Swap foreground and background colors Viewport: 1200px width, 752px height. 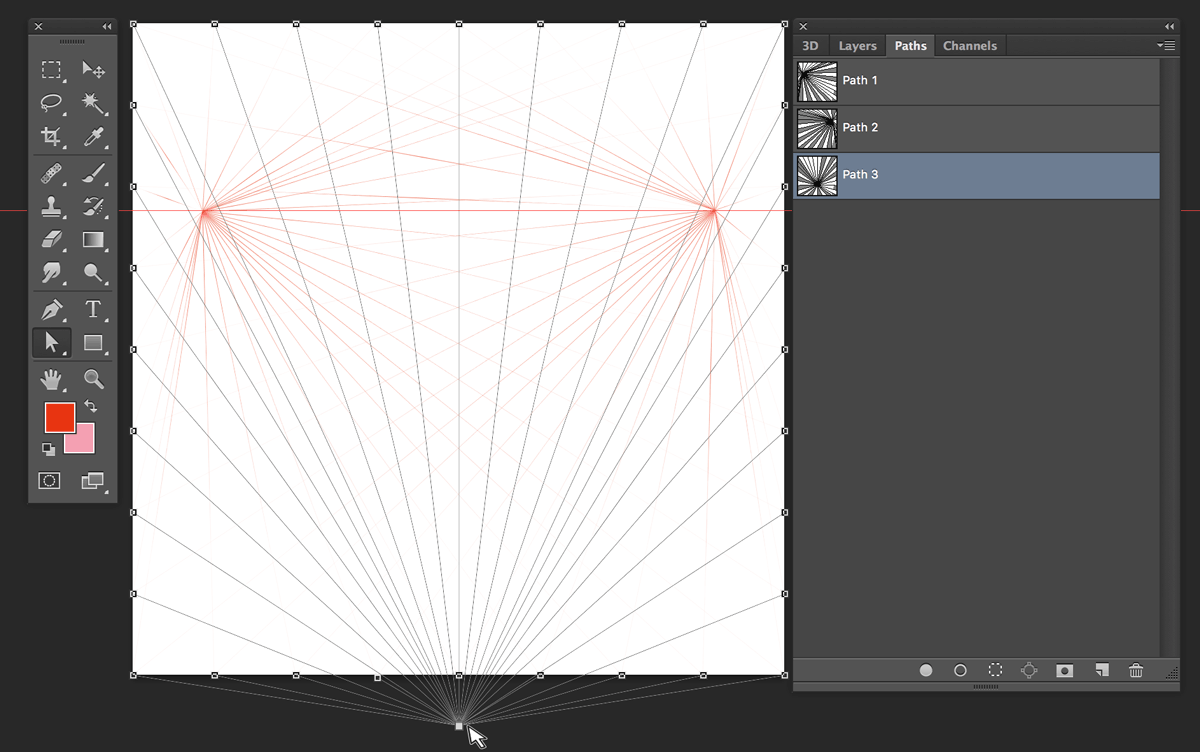pos(90,406)
